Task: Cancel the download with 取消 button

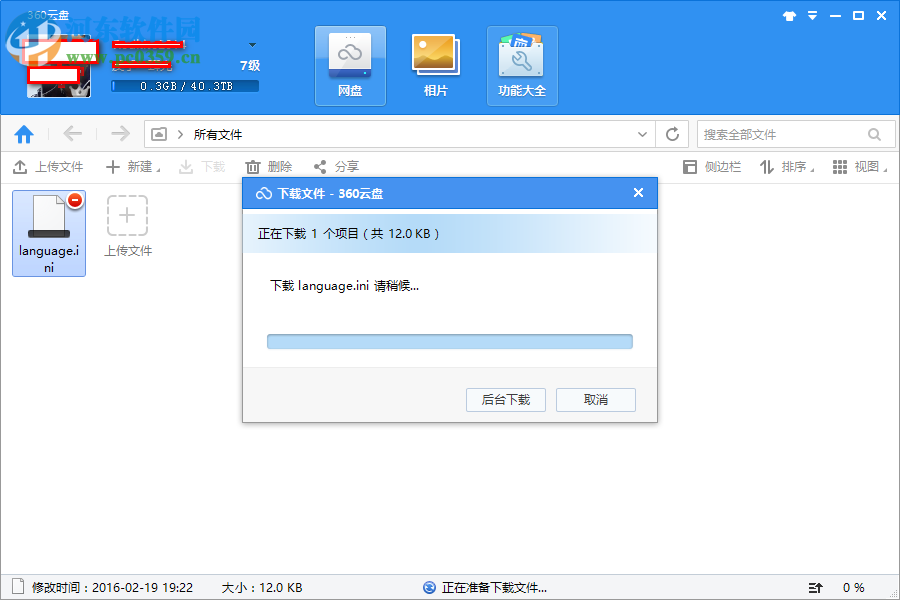Action: (x=595, y=399)
